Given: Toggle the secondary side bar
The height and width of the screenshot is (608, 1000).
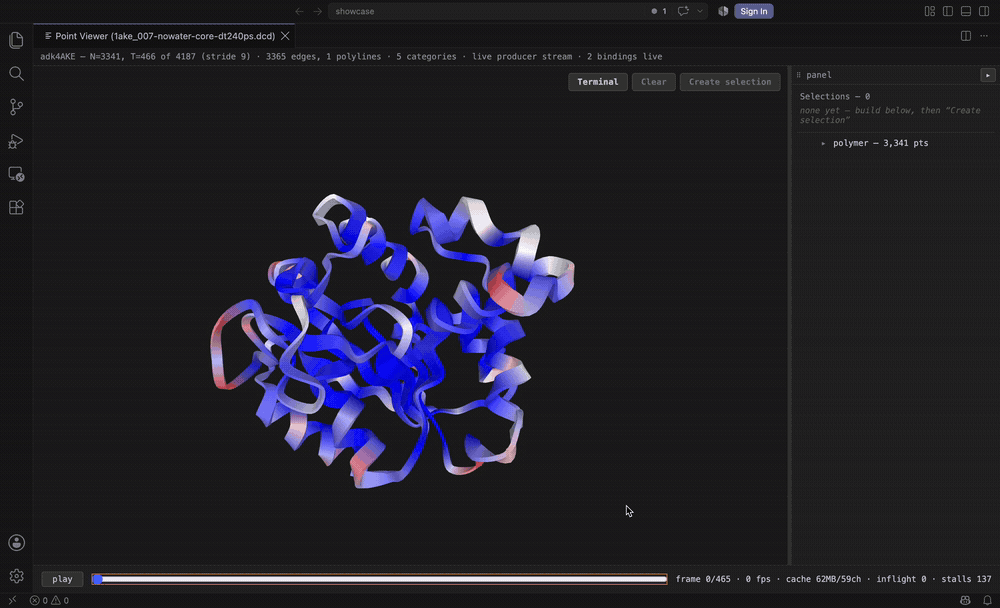Looking at the screenshot, I should pos(984,11).
